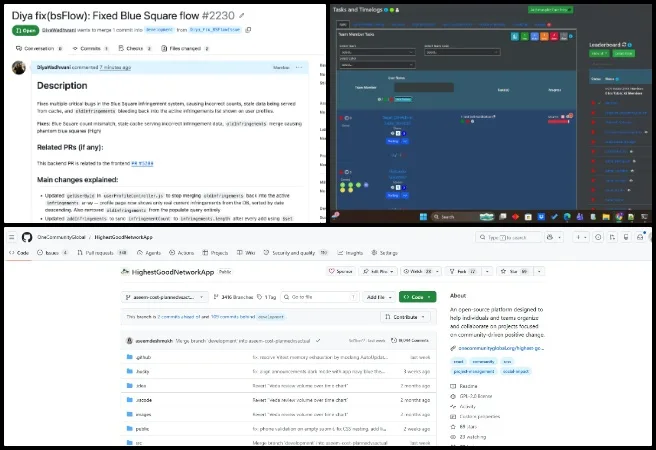Screen dimensions: 656x450
Task: Click the Fork button
Action: coord(462,271)
